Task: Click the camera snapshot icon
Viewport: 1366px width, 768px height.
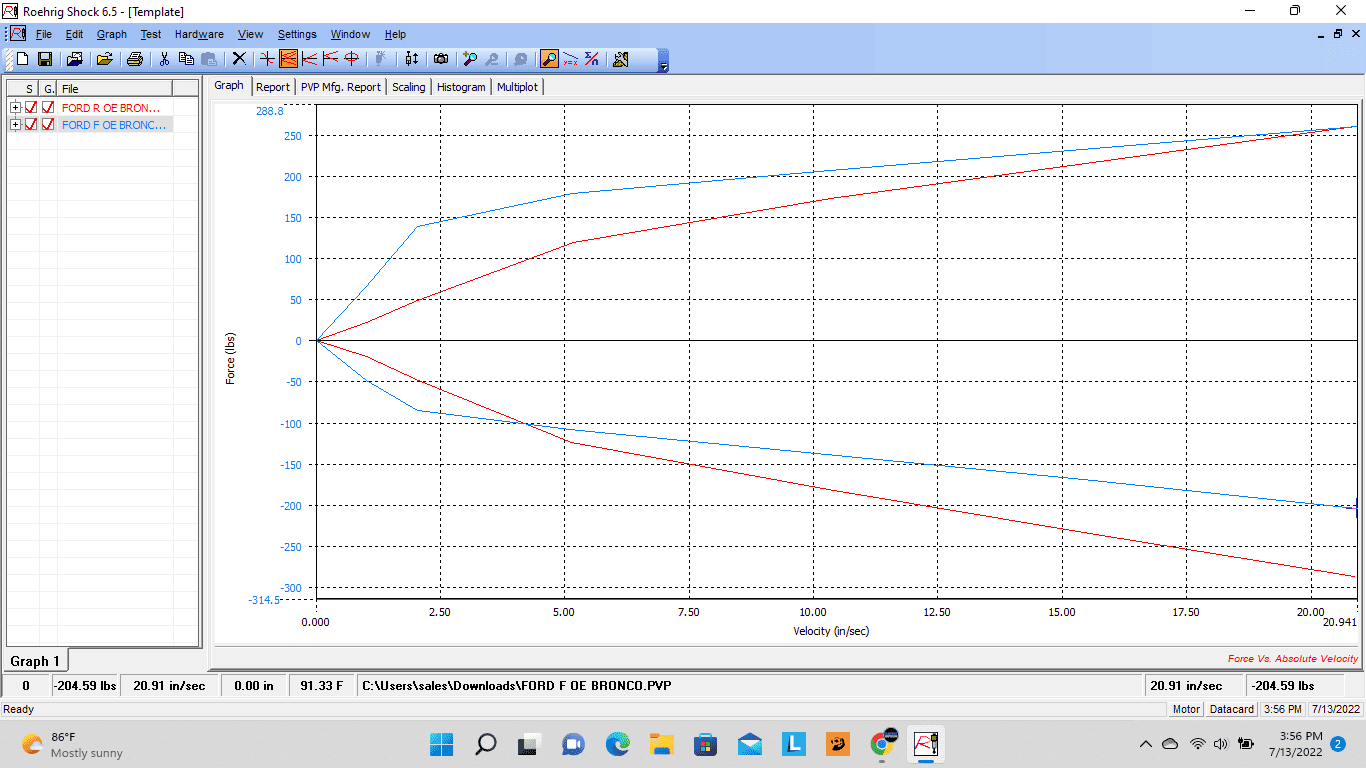Action: 441,59
